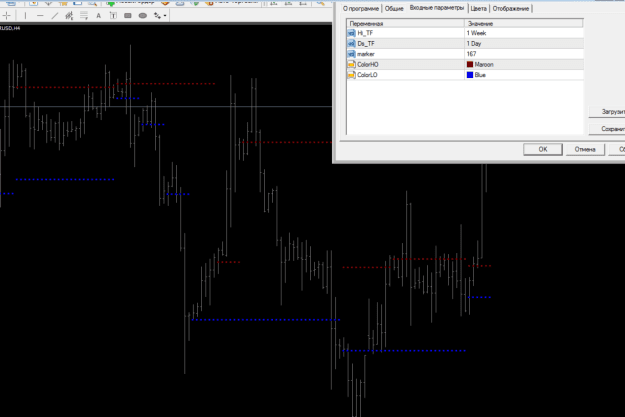Click the marker variable icon

[352, 54]
